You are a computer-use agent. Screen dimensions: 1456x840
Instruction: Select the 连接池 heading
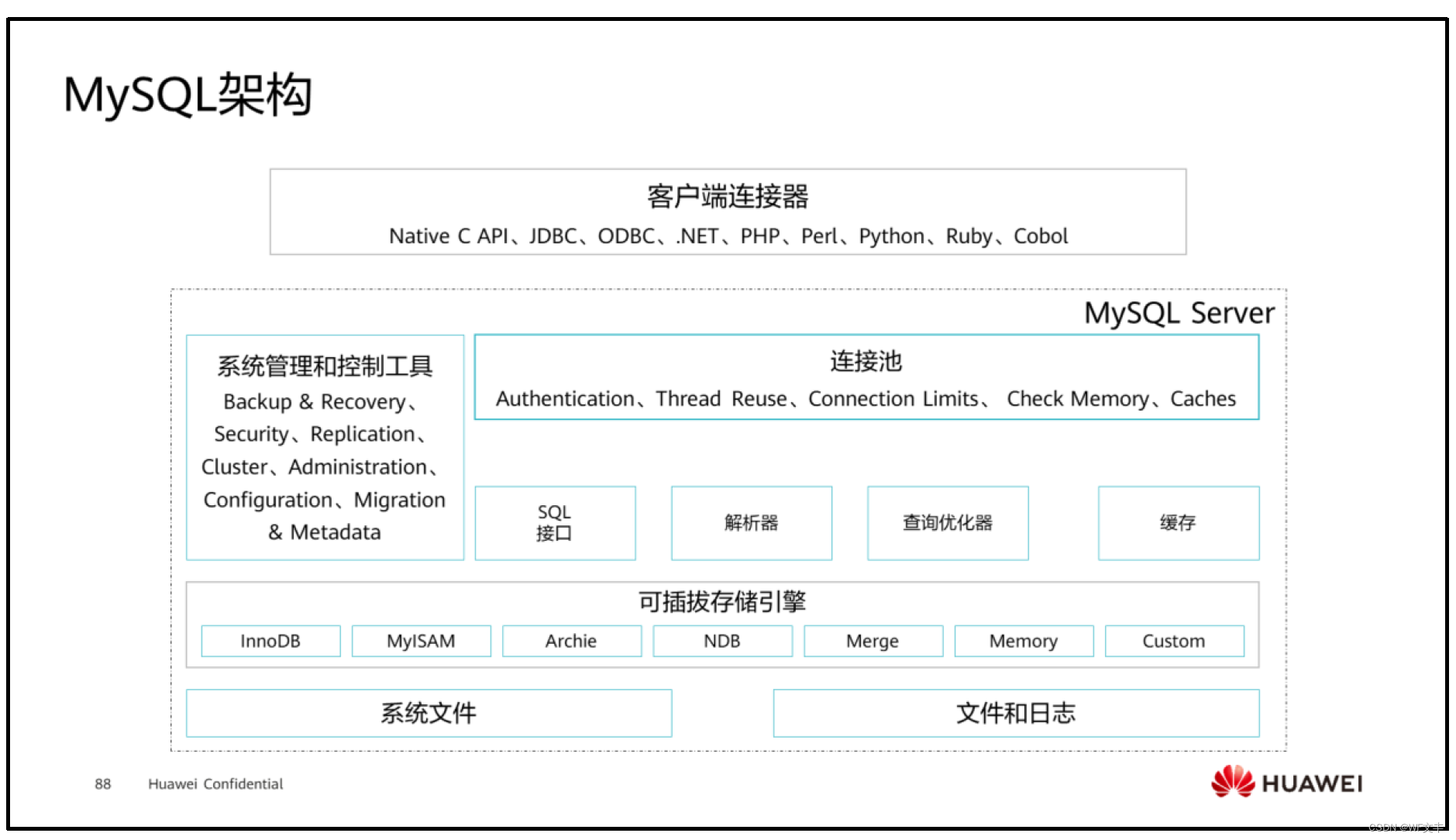[x=866, y=361]
